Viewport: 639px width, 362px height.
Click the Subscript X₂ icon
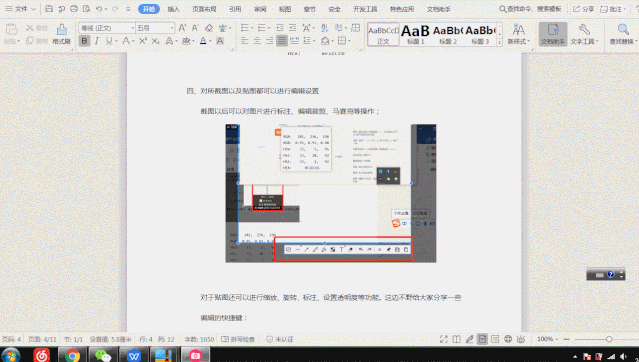click(155, 41)
